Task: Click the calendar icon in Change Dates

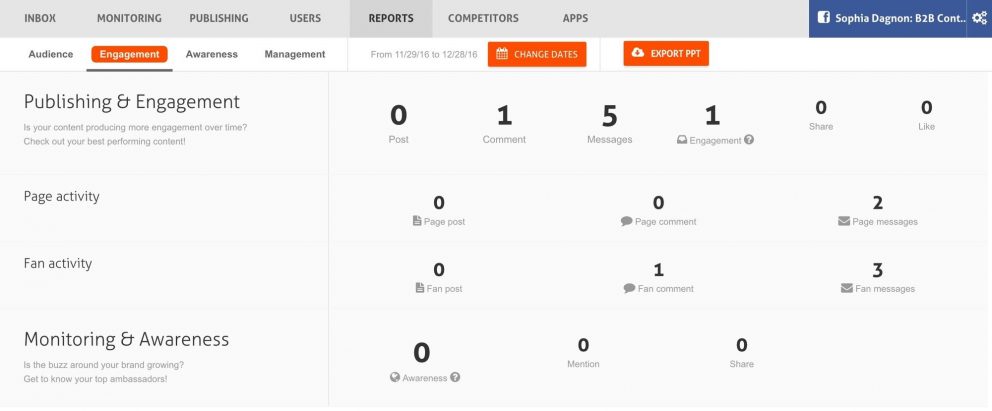Action: pos(502,54)
